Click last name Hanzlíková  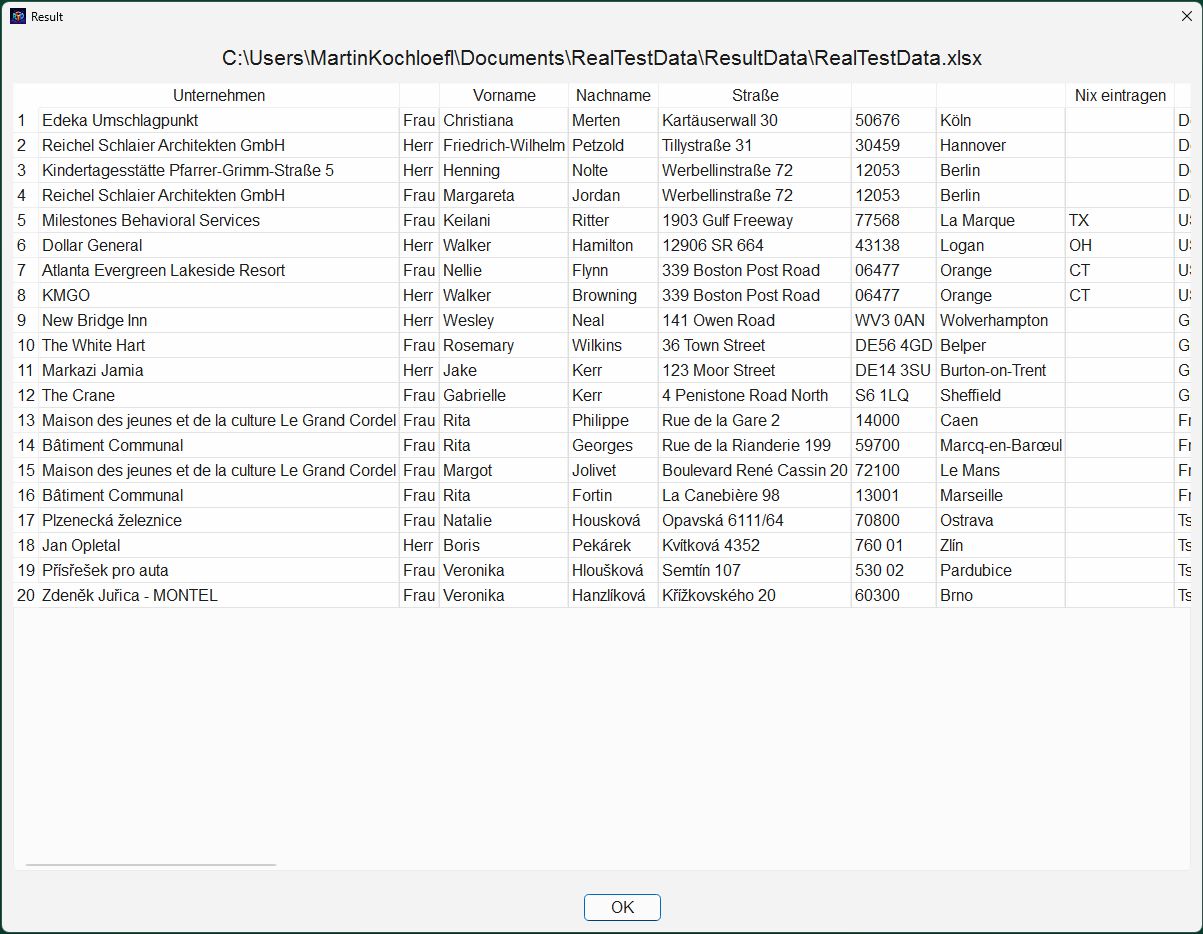pyautogui.click(x=613, y=595)
